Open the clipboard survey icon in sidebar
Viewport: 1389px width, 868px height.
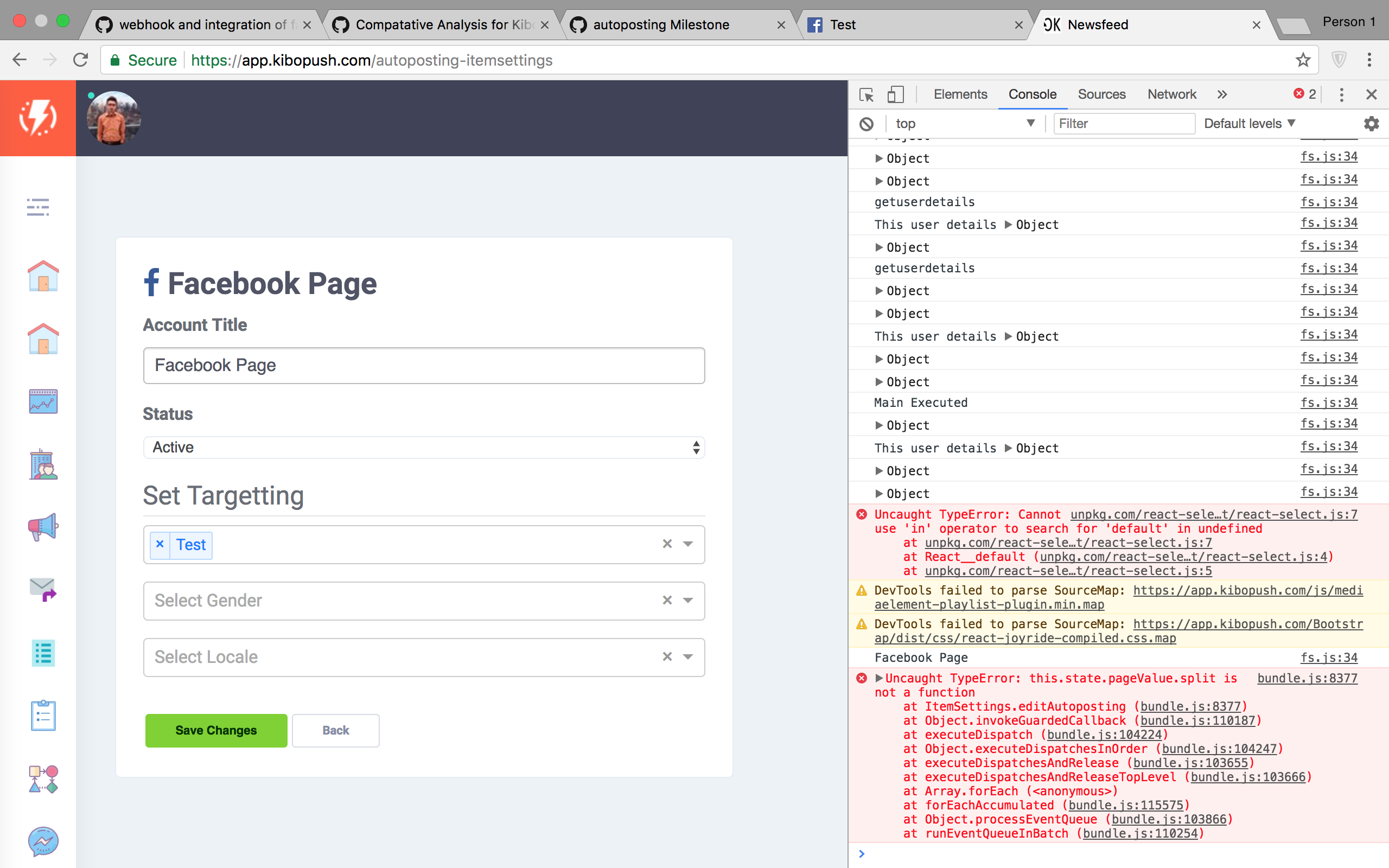(43, 716)
